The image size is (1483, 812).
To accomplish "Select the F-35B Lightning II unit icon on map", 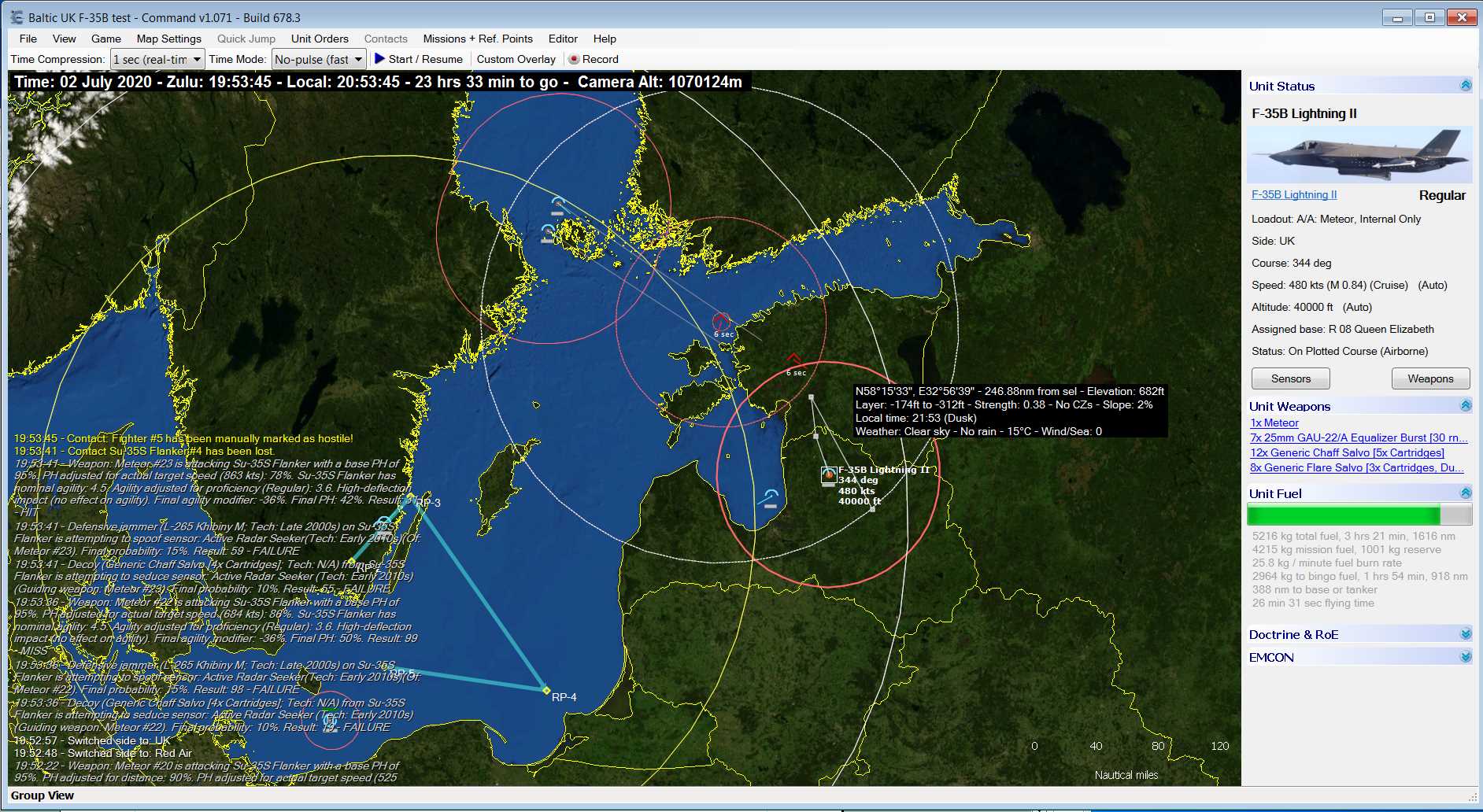I will coord(828,474).
